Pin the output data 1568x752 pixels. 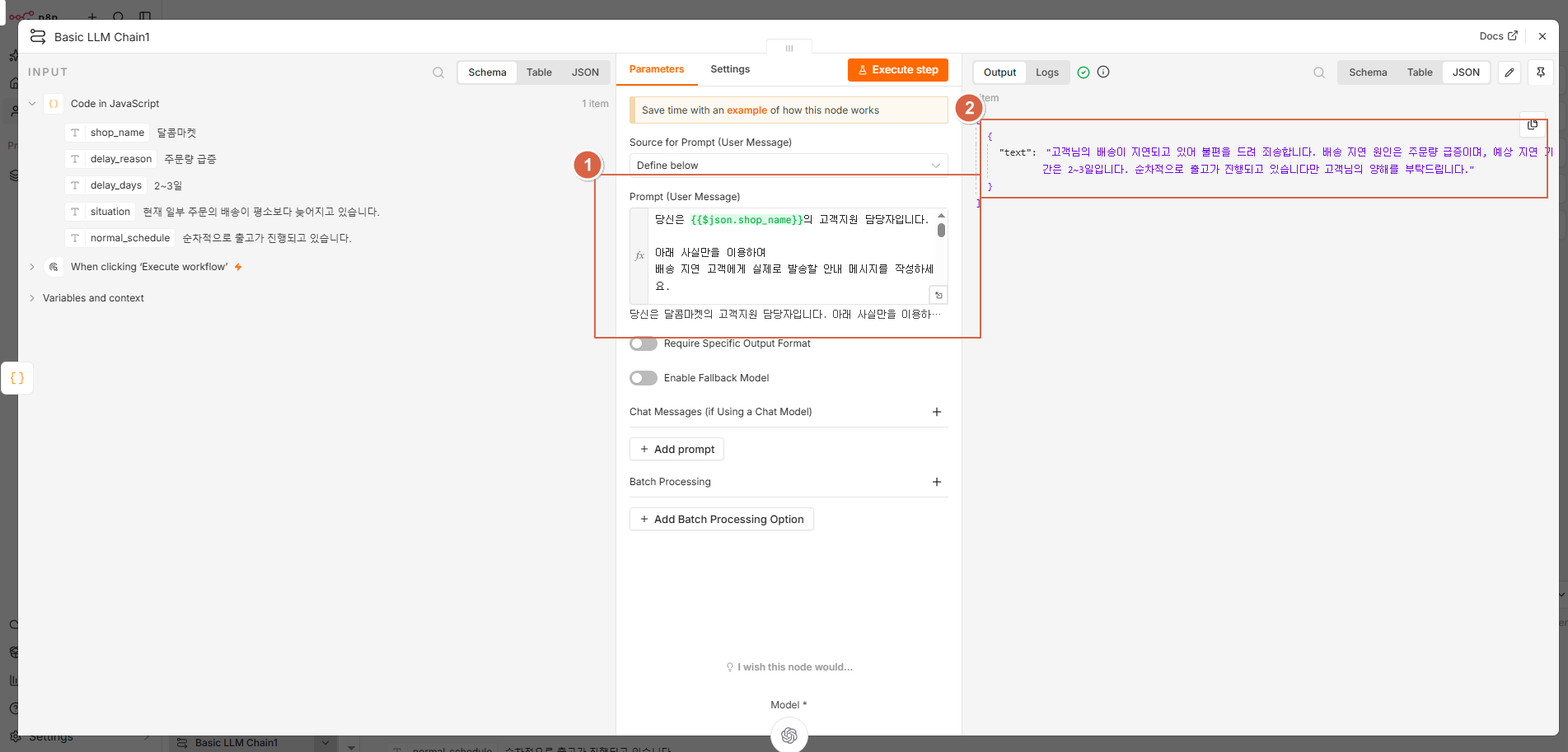click(1541, 72)
